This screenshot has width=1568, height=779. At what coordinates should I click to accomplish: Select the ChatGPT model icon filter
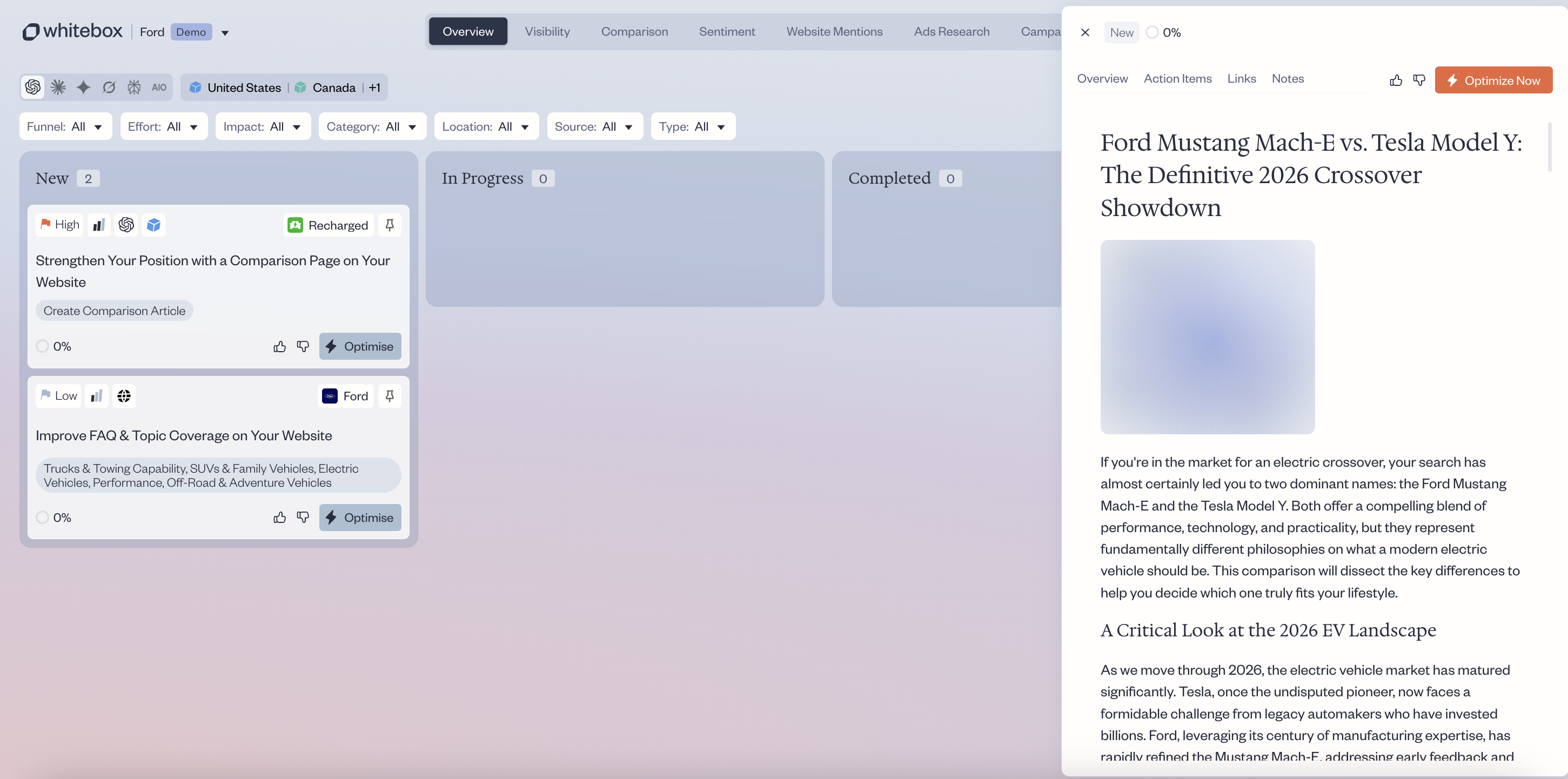click(x=33, y=87)
